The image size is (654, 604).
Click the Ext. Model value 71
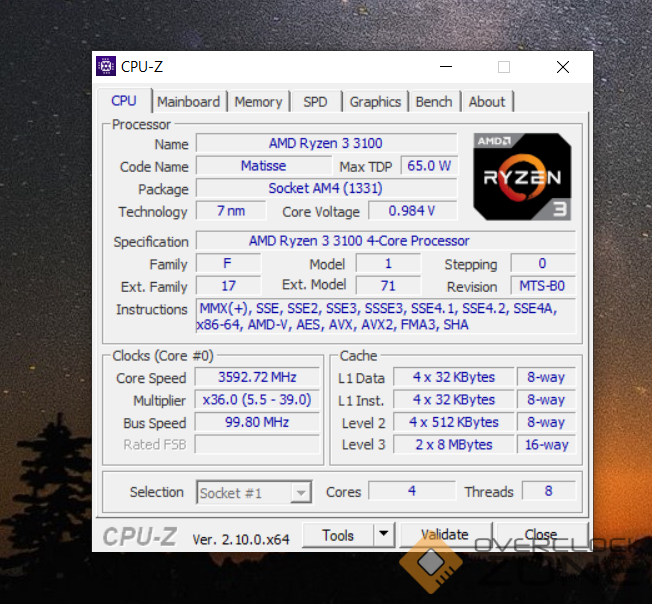pos(388,286)
